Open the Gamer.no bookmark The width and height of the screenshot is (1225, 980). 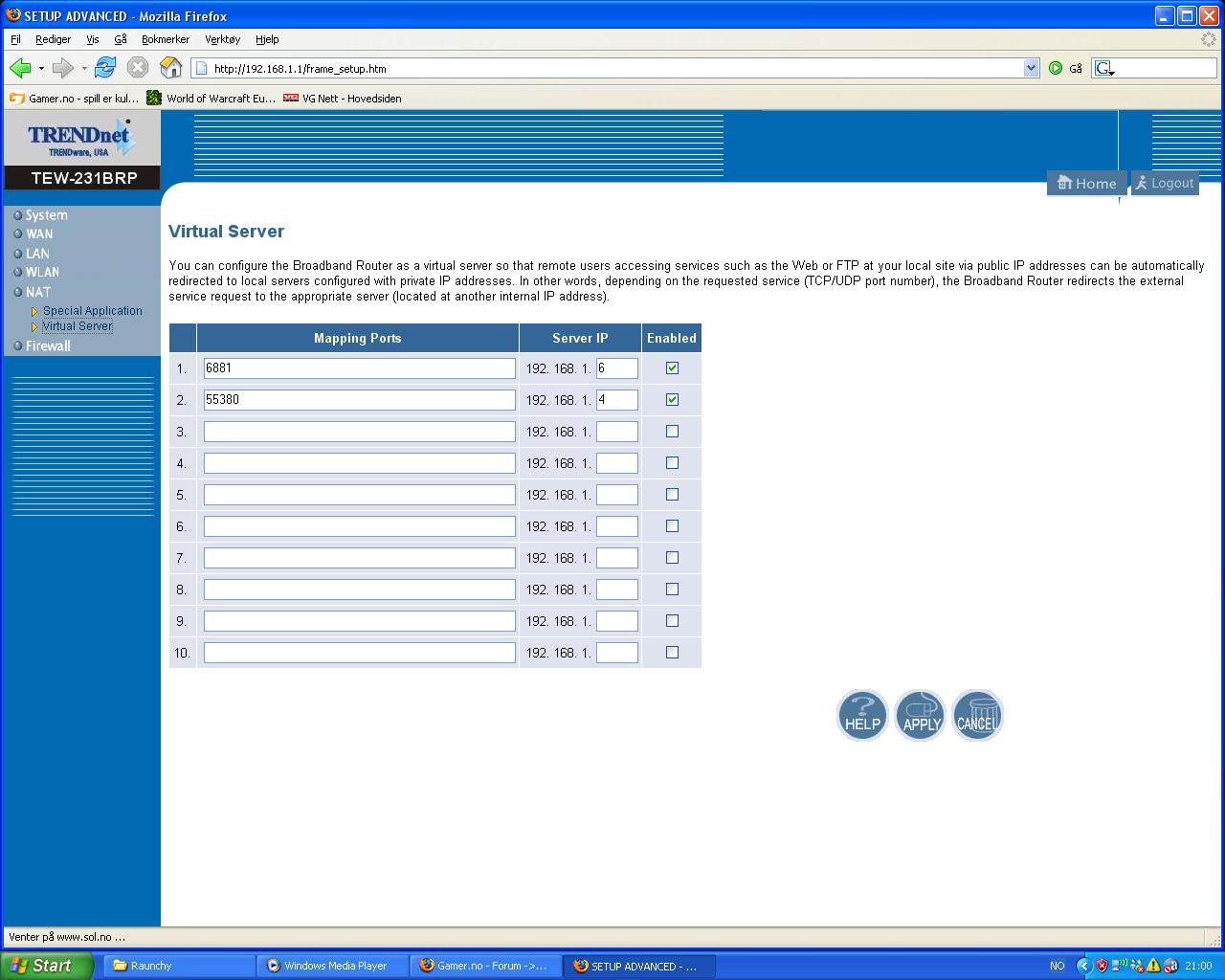click(75, 98)
